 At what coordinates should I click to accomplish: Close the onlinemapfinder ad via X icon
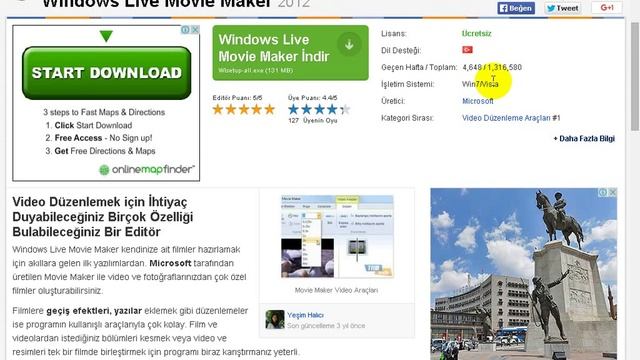coord(196,30)
